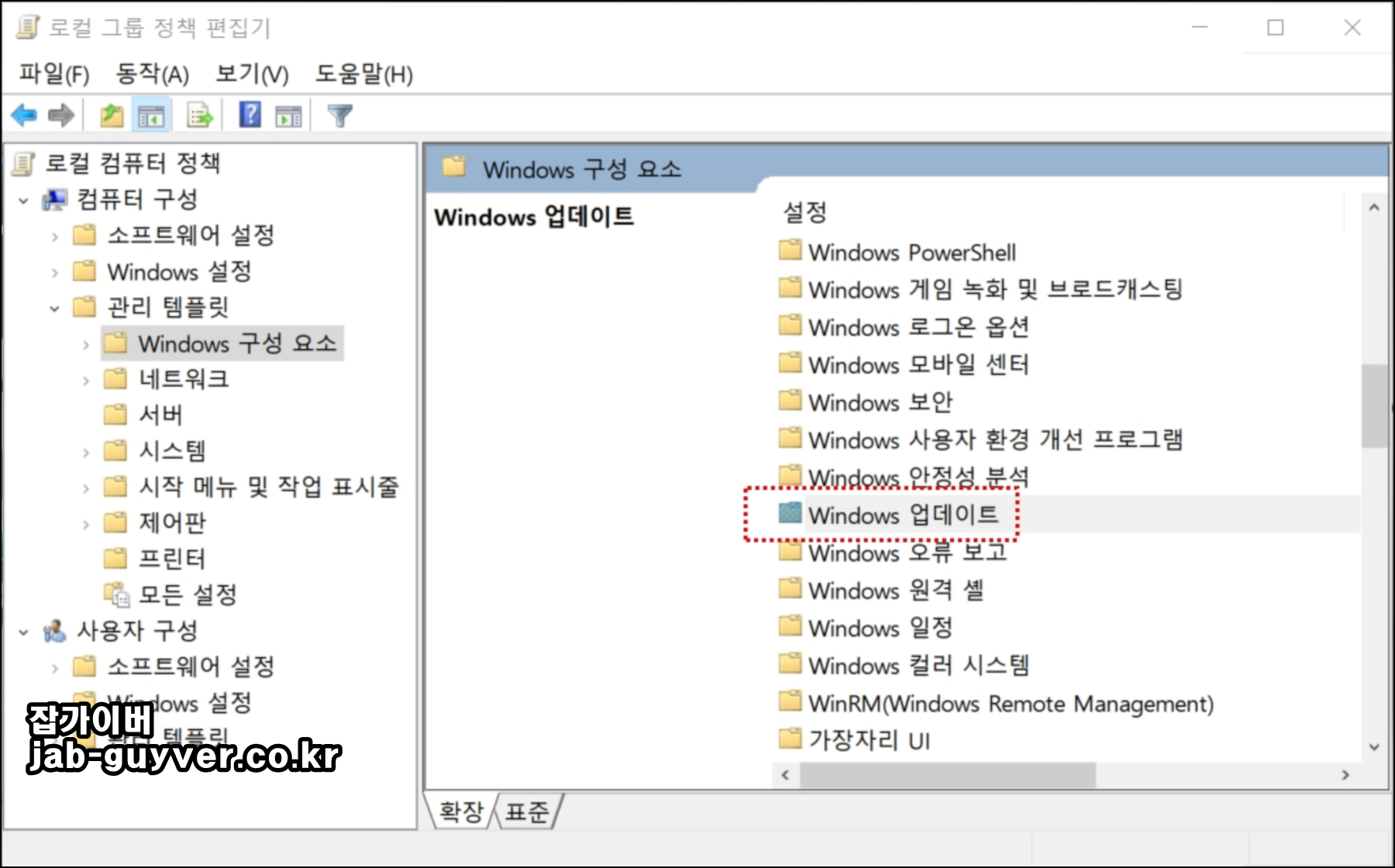This screenshot has height=868, width=1395.
Task: Click the Windows 보안 folder icon
Action: 790,401
